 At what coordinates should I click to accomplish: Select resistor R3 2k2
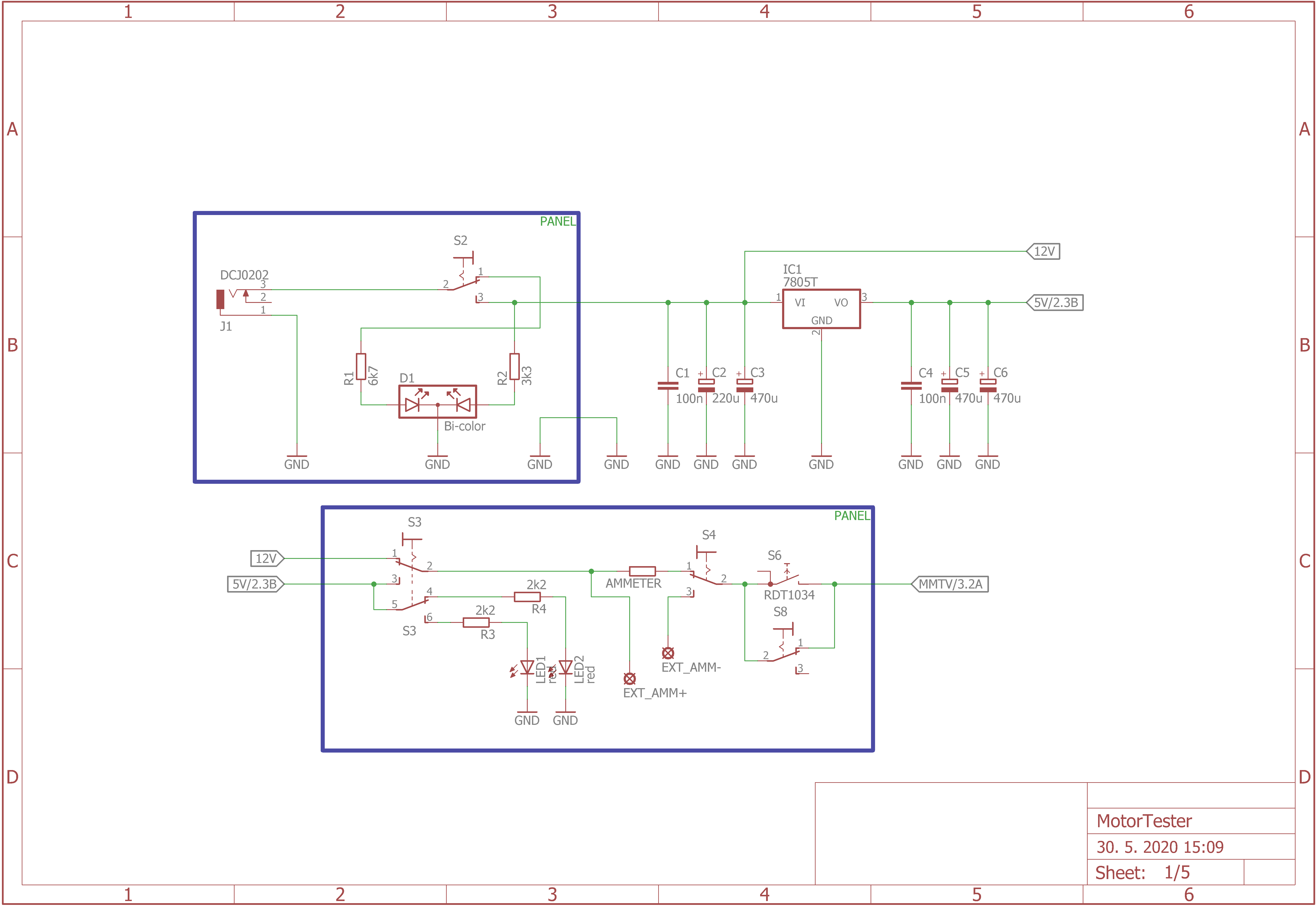tap(476, 622)
